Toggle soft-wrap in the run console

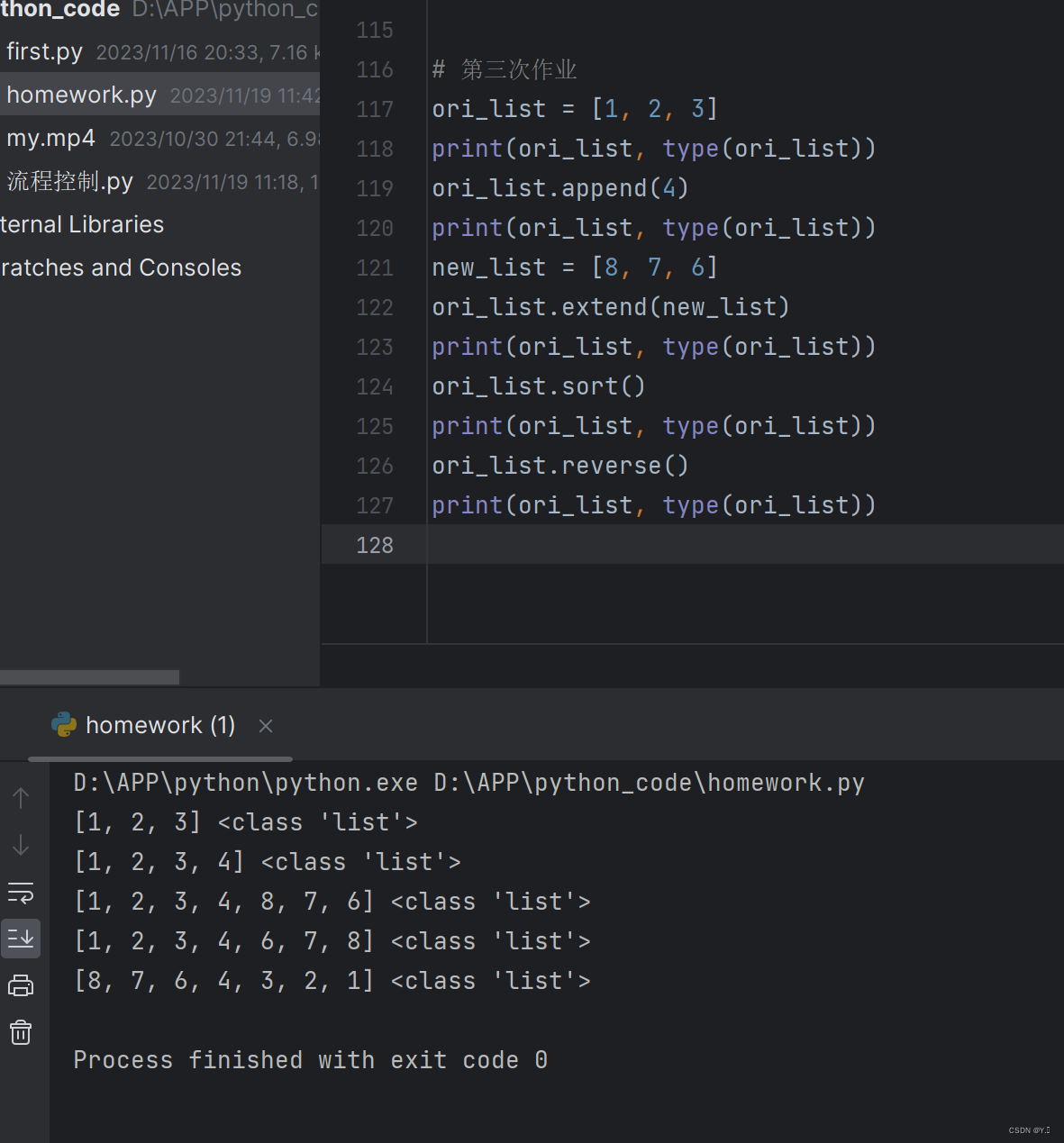click(x=21, y=894)
